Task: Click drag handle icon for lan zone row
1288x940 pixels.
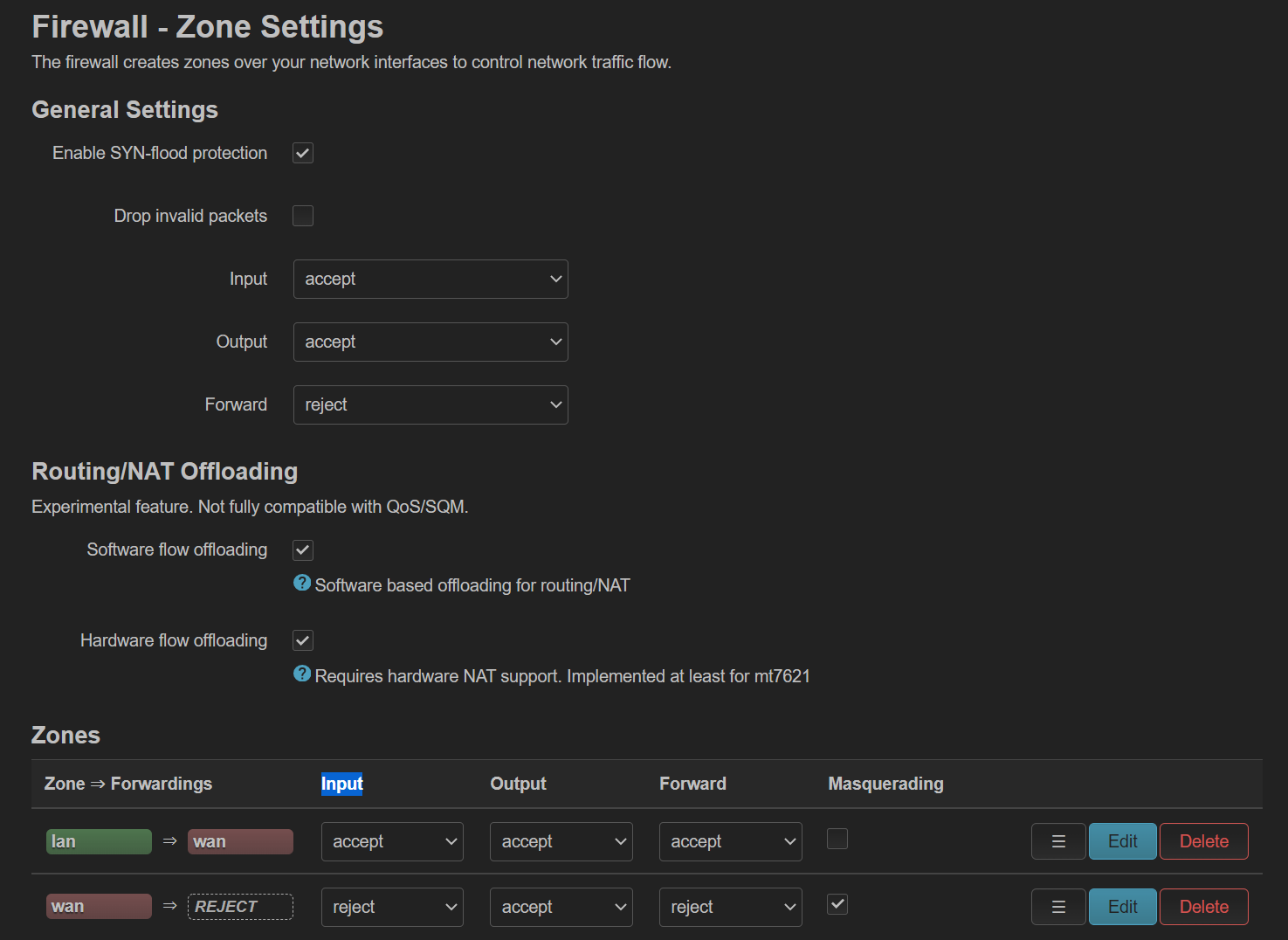Action: pos(1058,841)
